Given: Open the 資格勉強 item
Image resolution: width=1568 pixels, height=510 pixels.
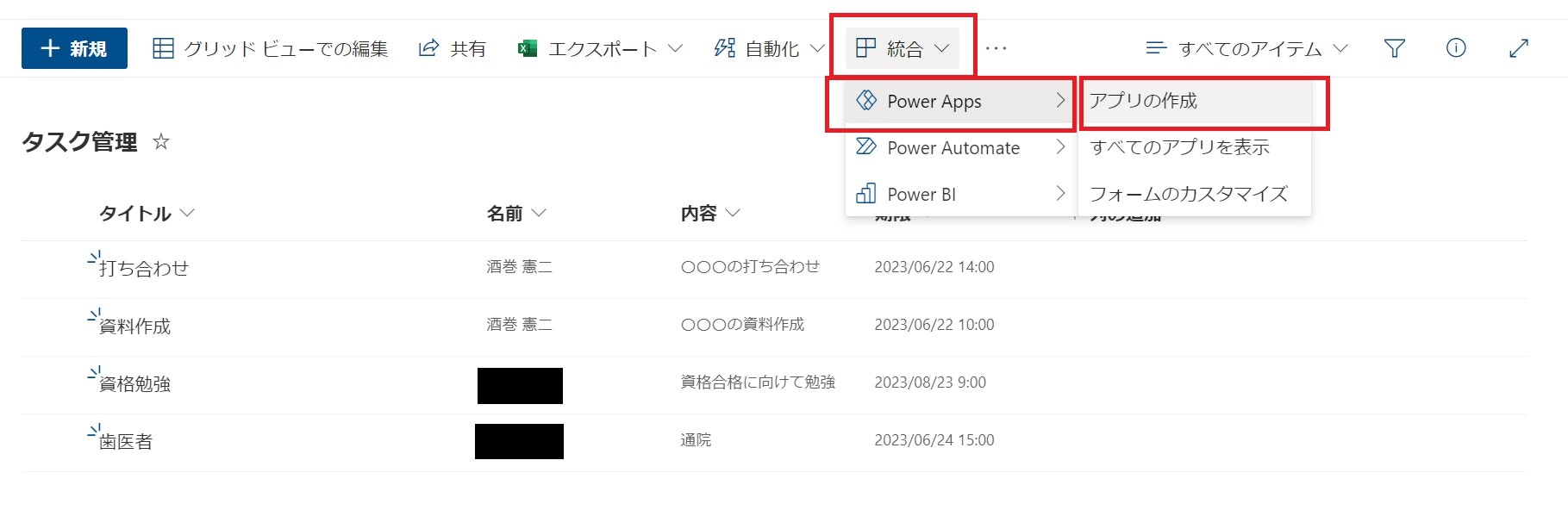Looking at the screenshot, I should (134, 383).
